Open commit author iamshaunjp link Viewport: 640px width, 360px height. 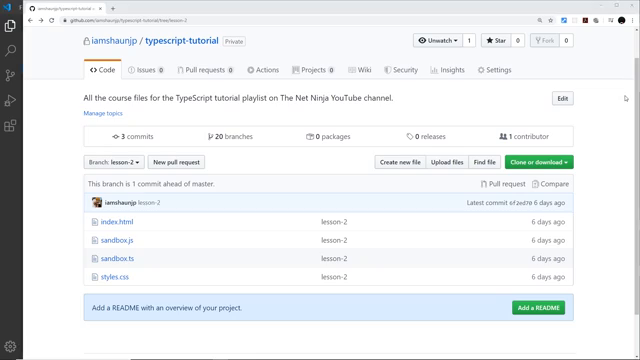point(120,202)
